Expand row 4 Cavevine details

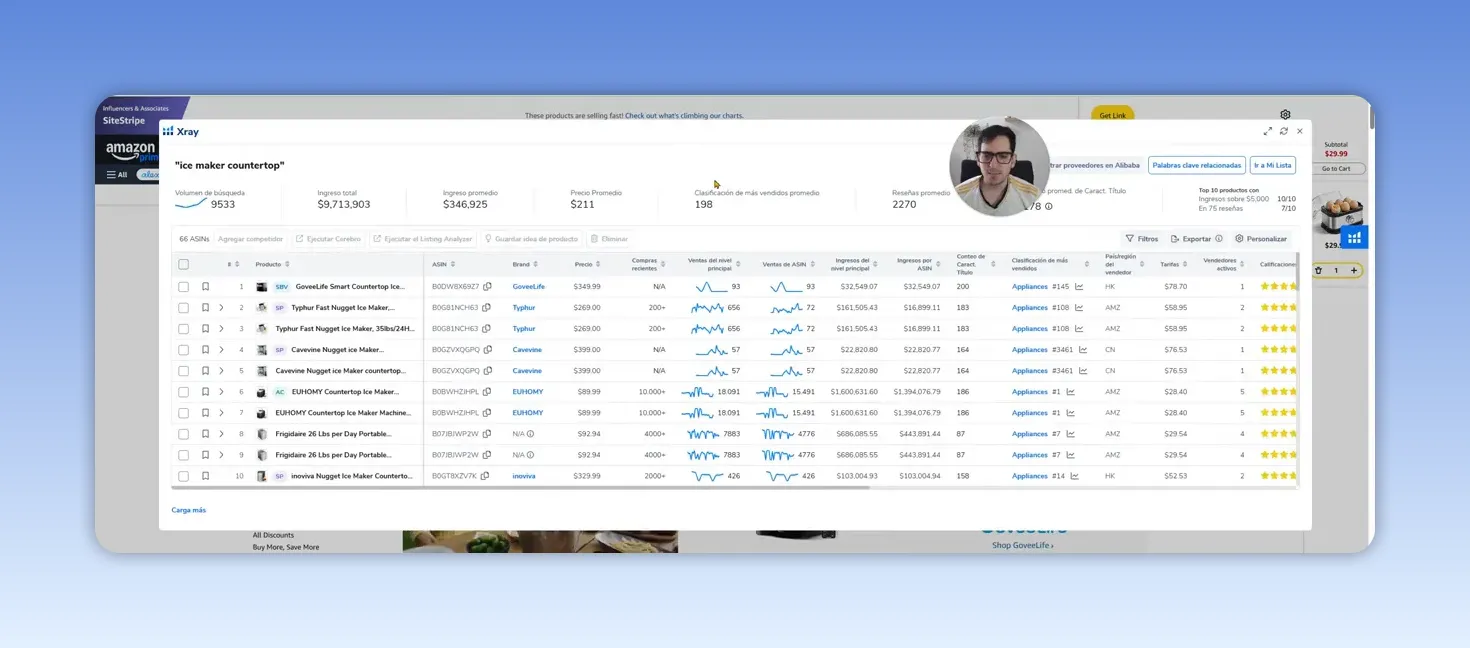(221, 350)
